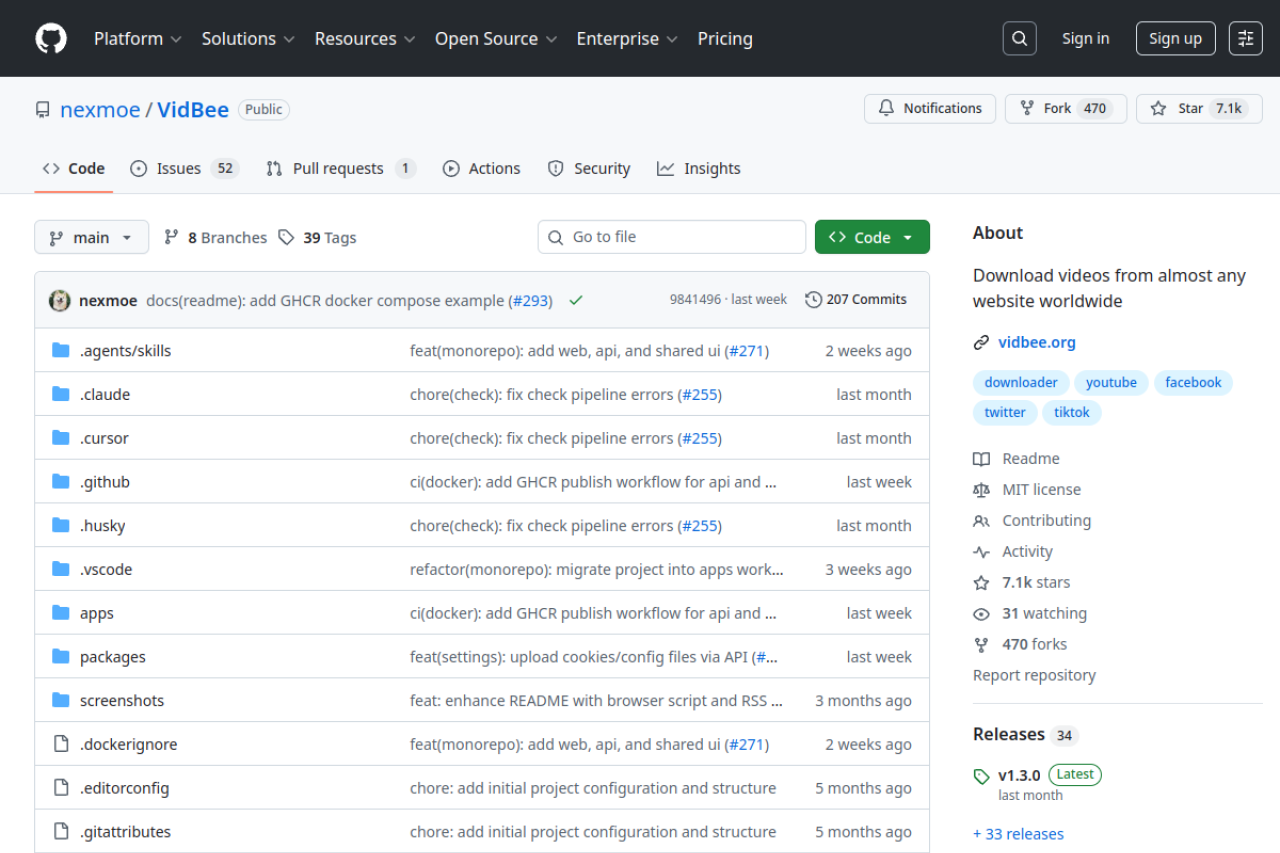Expand the green Code dropdown
This screenshot has height=853, width=1280.
872,237
